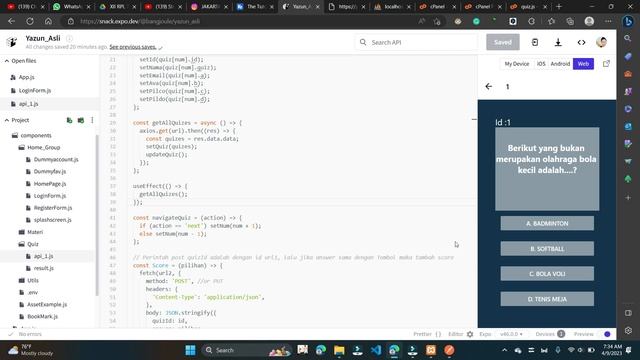Expand the Utils folder
The height and width of the screenshot is (360, 640).
coord(29,280)
